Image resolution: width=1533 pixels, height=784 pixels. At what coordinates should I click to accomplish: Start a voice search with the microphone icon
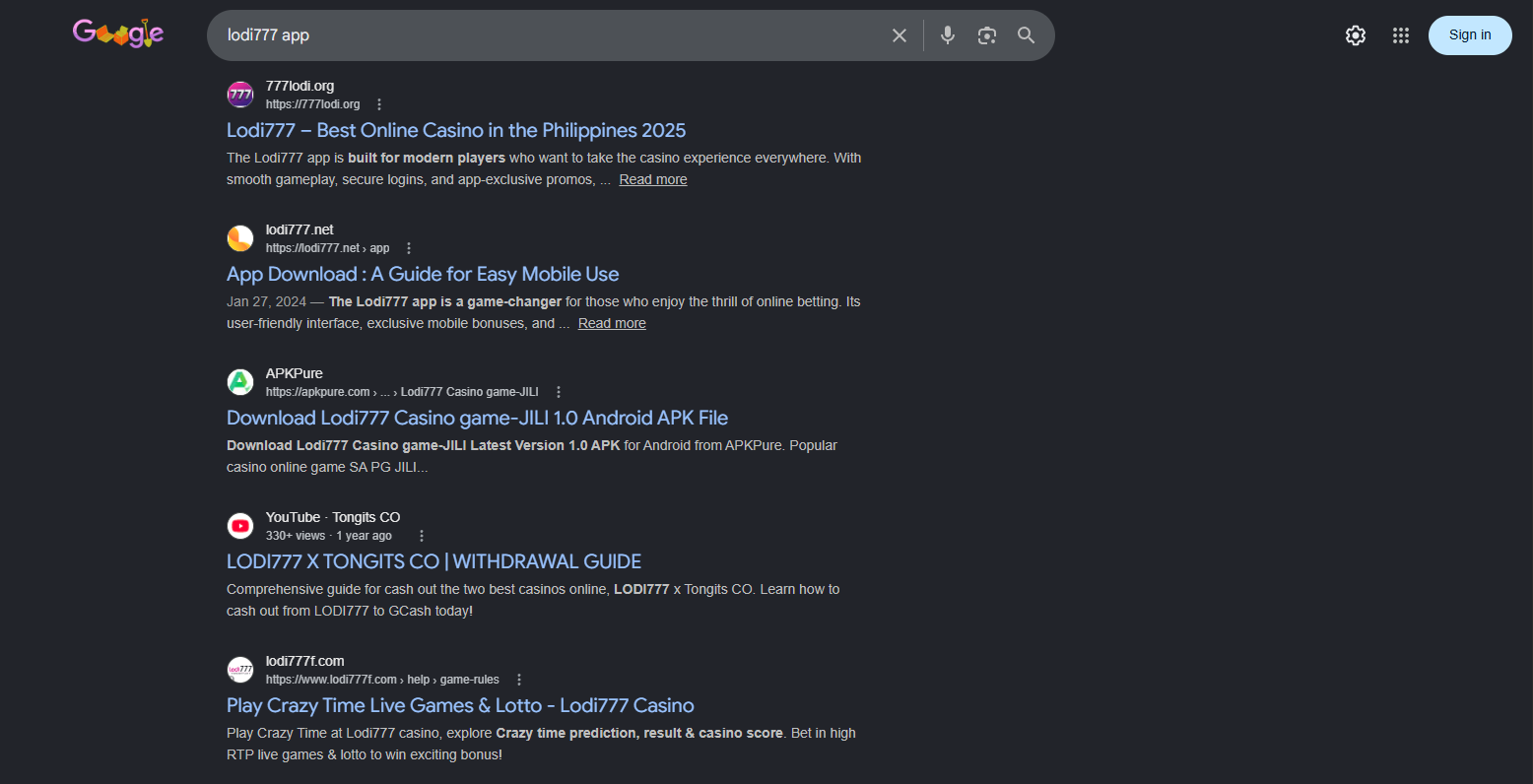point(948,35)
